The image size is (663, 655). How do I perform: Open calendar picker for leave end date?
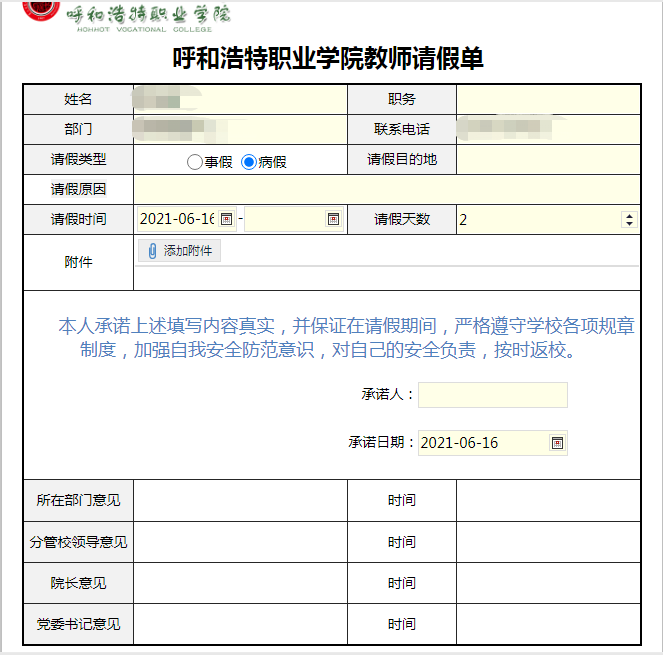(333, 219)
